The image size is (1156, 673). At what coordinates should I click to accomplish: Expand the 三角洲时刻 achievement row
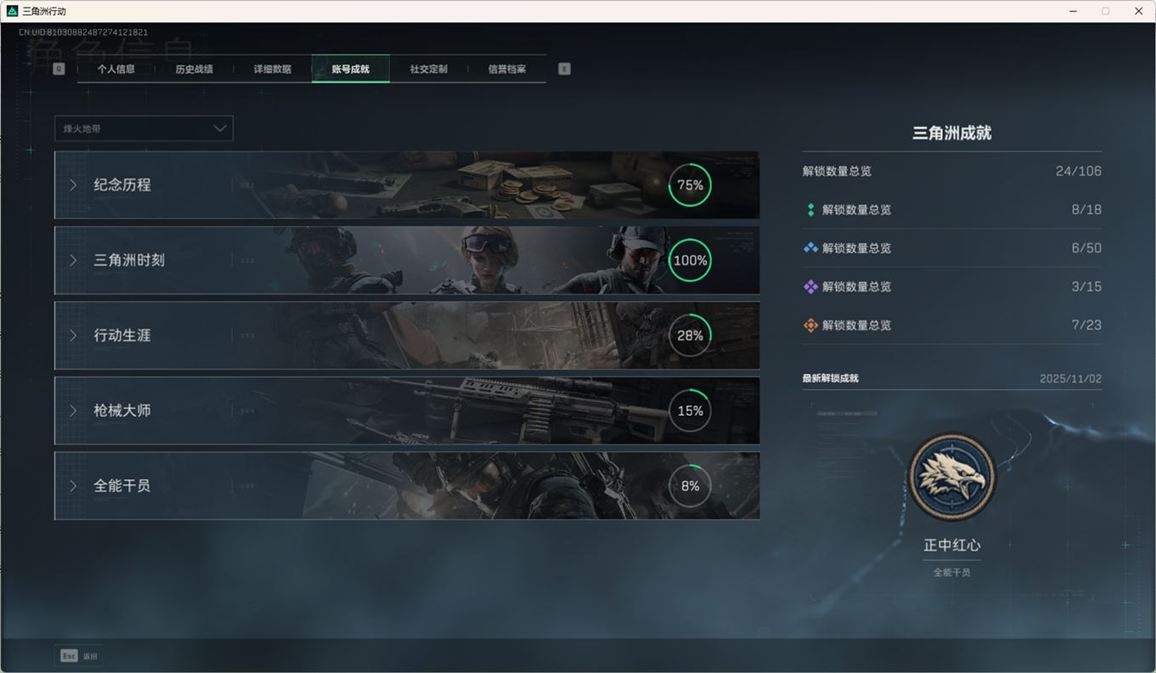click(x=406, y=260)
